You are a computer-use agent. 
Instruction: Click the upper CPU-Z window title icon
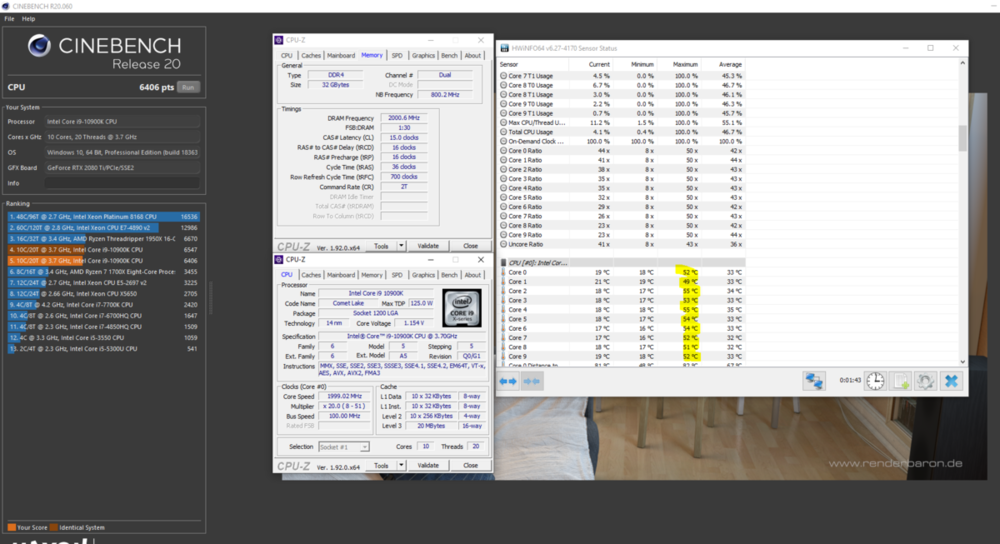[x=279, y=40]
